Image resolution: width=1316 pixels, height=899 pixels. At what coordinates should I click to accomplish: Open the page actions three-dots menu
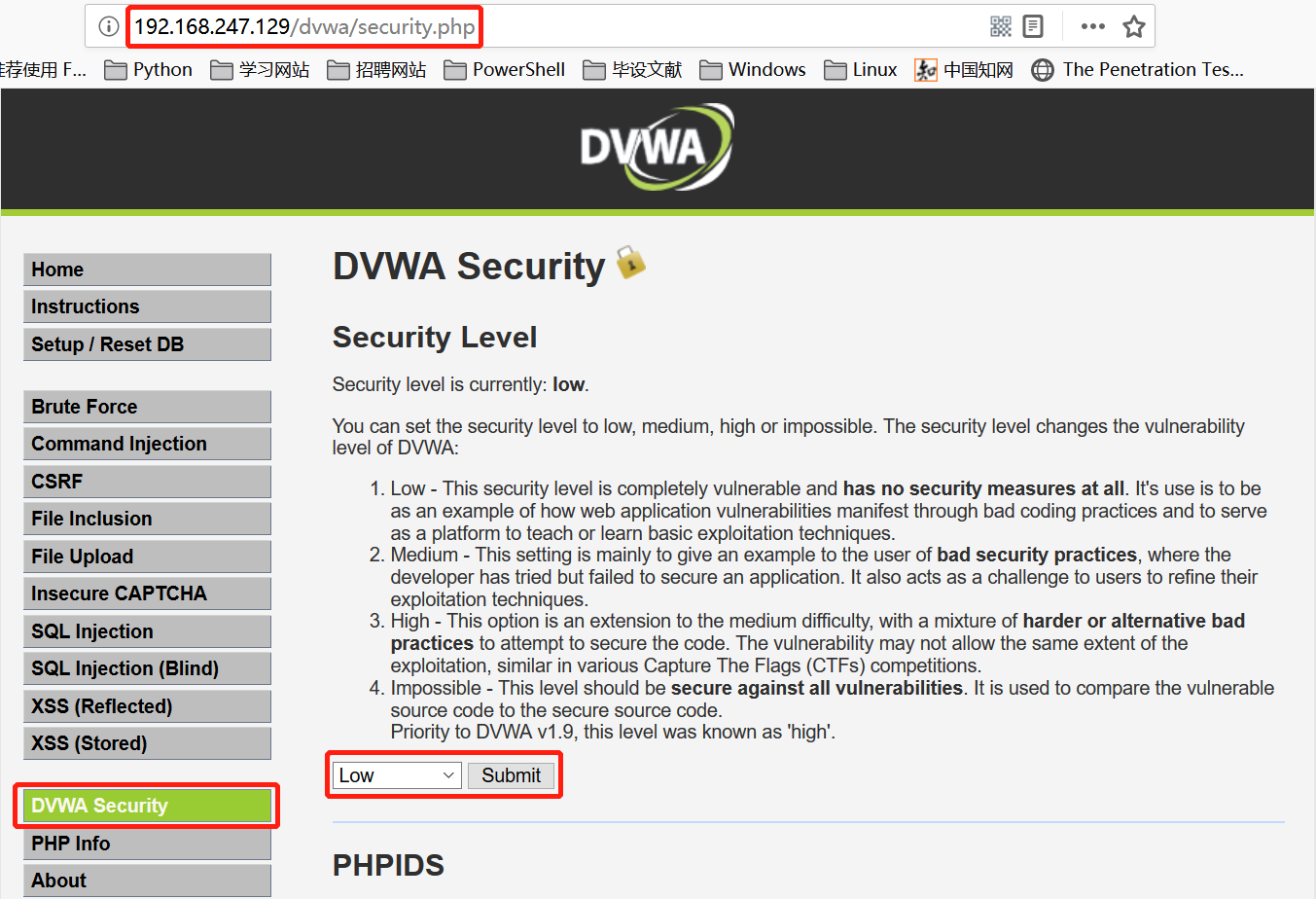1093,26
